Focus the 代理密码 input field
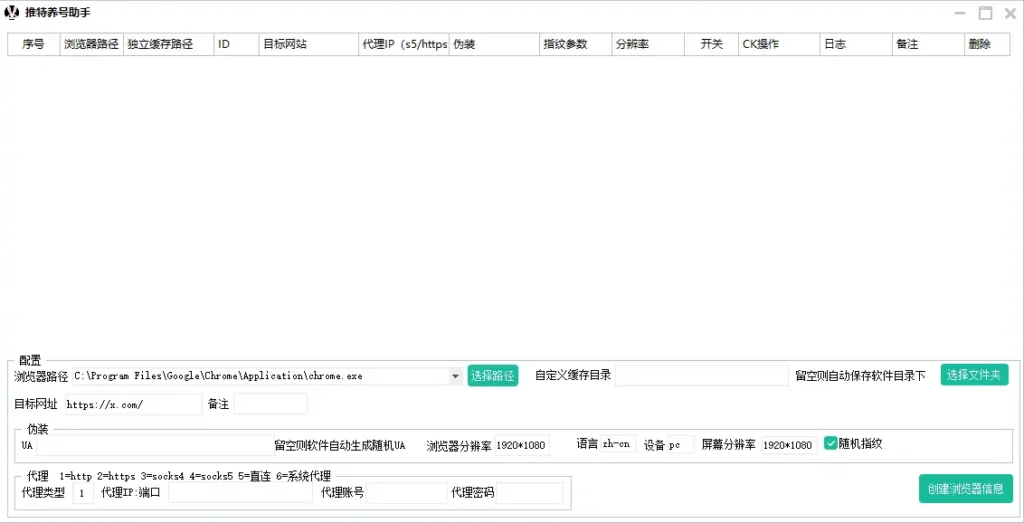Screen dimensions: 1024x523 530,494
